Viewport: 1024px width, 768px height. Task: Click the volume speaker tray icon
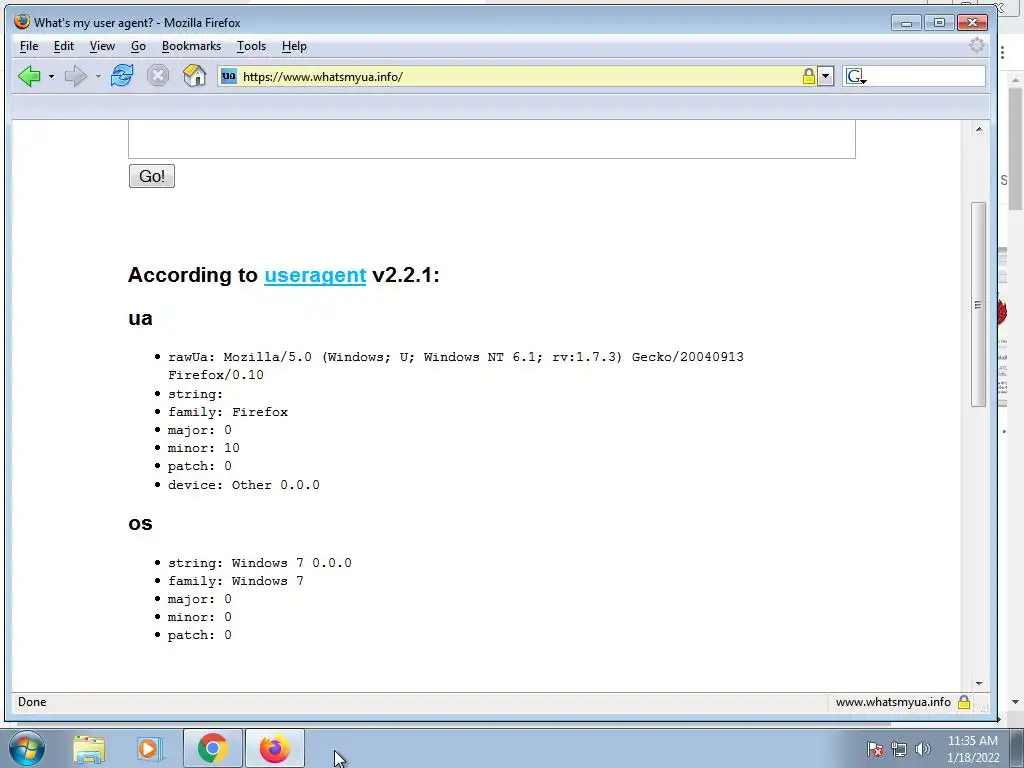[922, 750]
